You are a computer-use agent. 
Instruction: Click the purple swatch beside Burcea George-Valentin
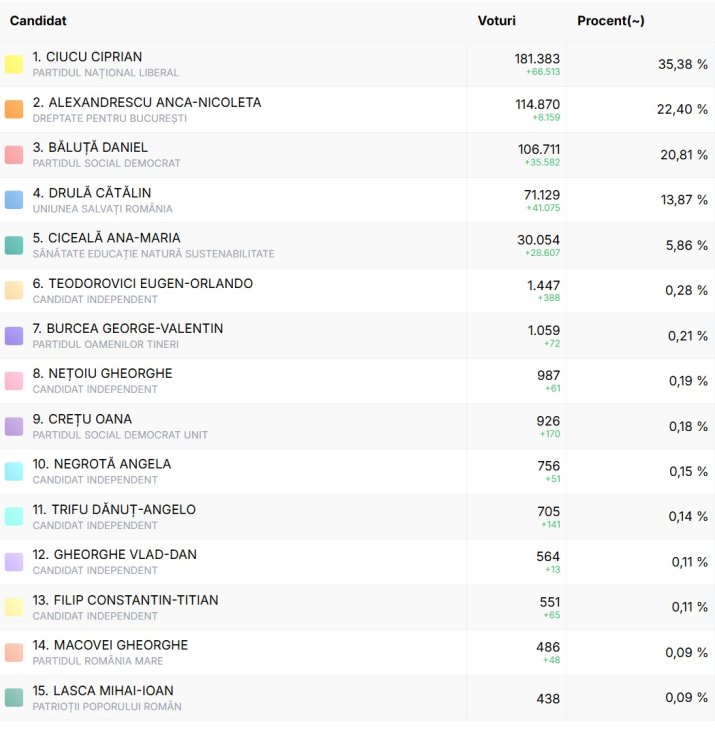coord(14,336)
